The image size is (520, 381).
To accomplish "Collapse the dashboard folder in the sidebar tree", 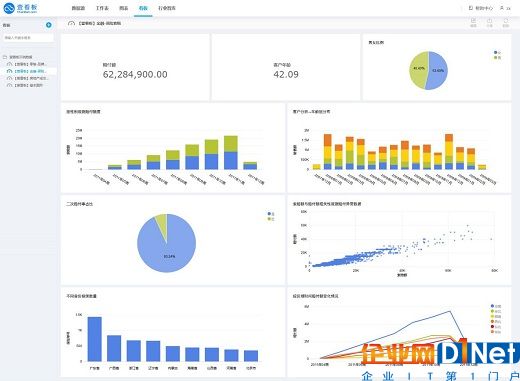I will coord(5,57).
